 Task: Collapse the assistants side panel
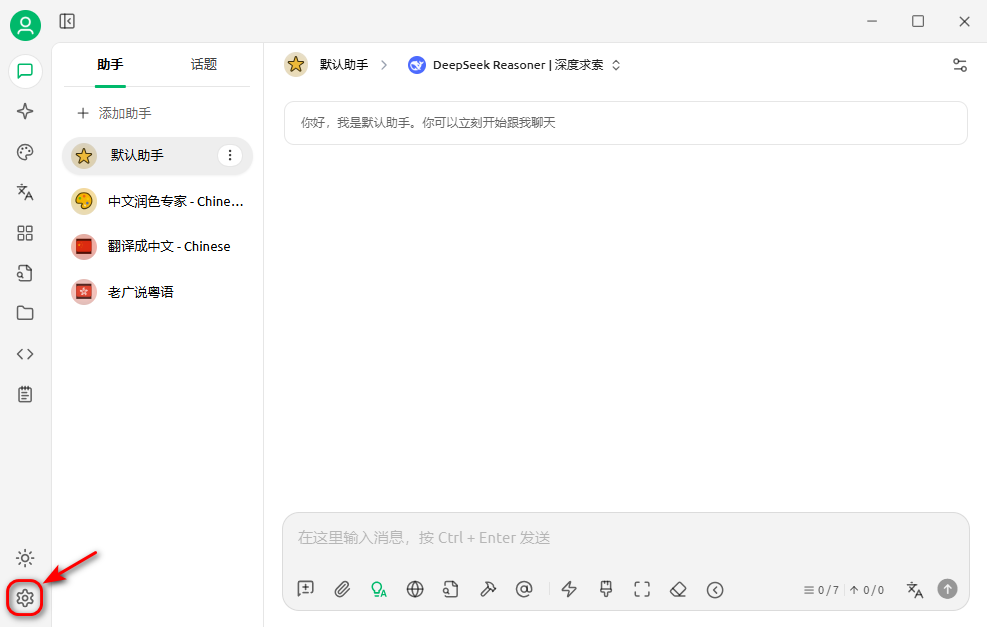(67, 21)
